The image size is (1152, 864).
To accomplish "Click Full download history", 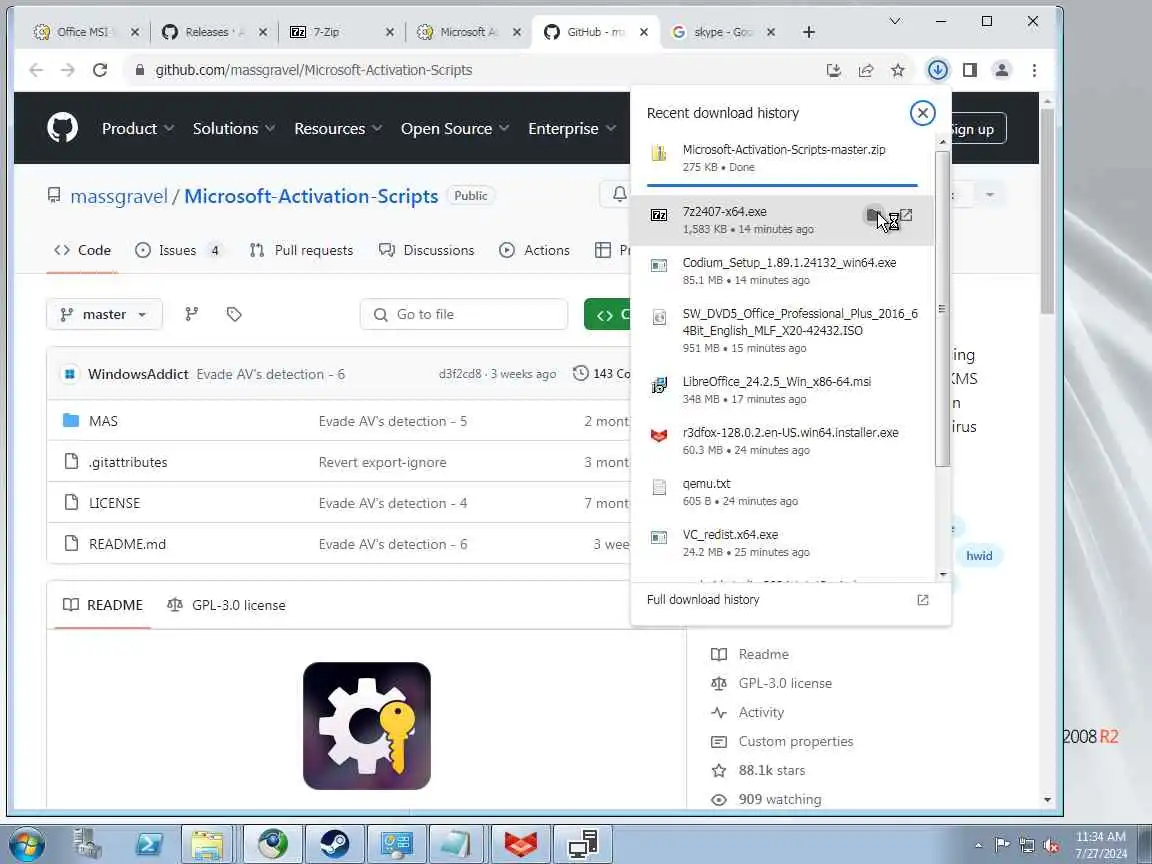I will pyautogui.click(x=703, y=600).
